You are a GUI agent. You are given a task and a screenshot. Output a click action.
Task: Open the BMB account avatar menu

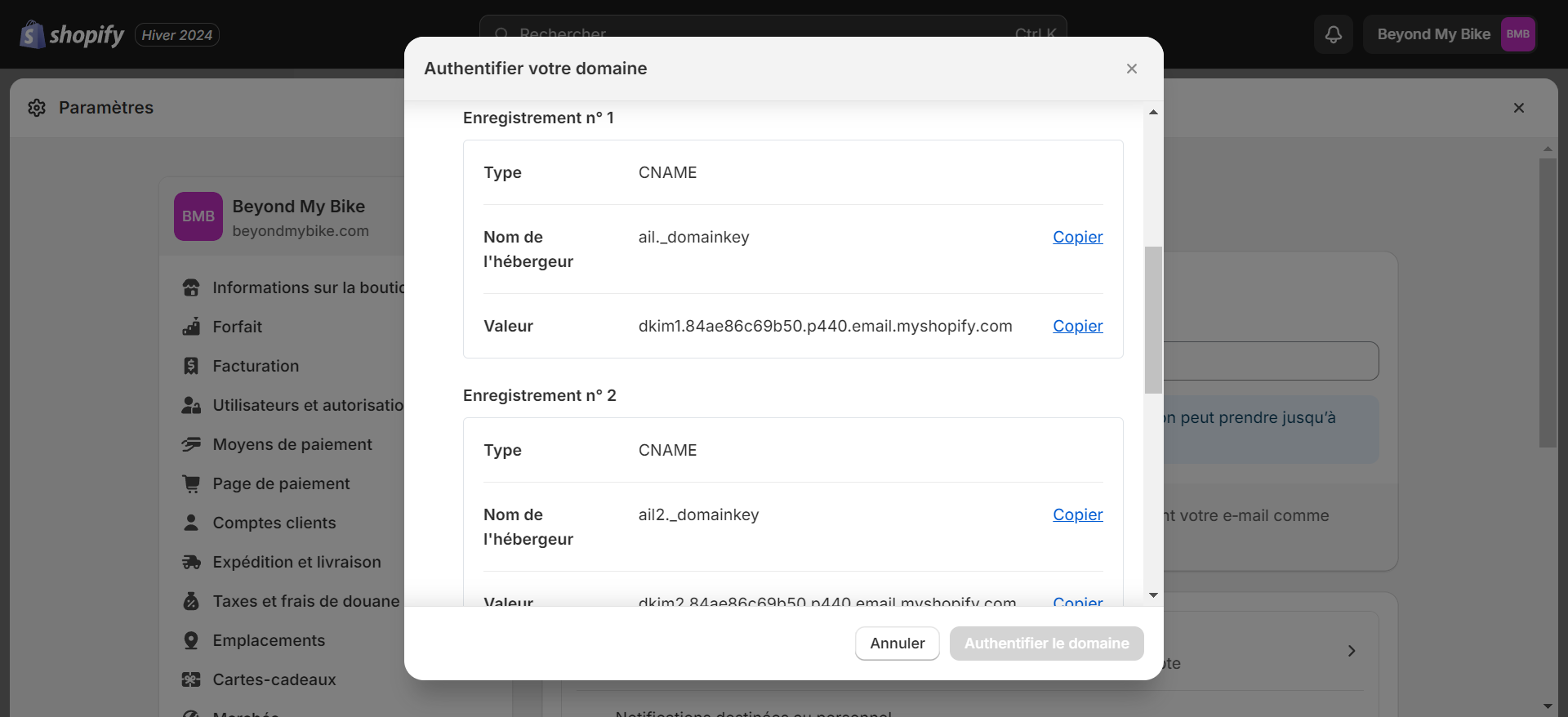pyautogui.click(x=1518, y=34)
